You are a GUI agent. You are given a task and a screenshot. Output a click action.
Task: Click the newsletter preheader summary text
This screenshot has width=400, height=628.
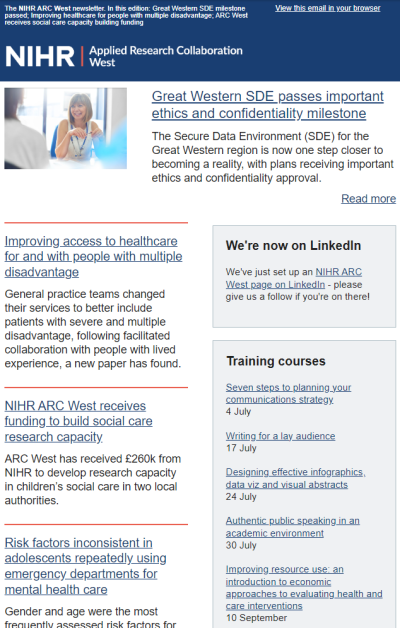(126, 15)
